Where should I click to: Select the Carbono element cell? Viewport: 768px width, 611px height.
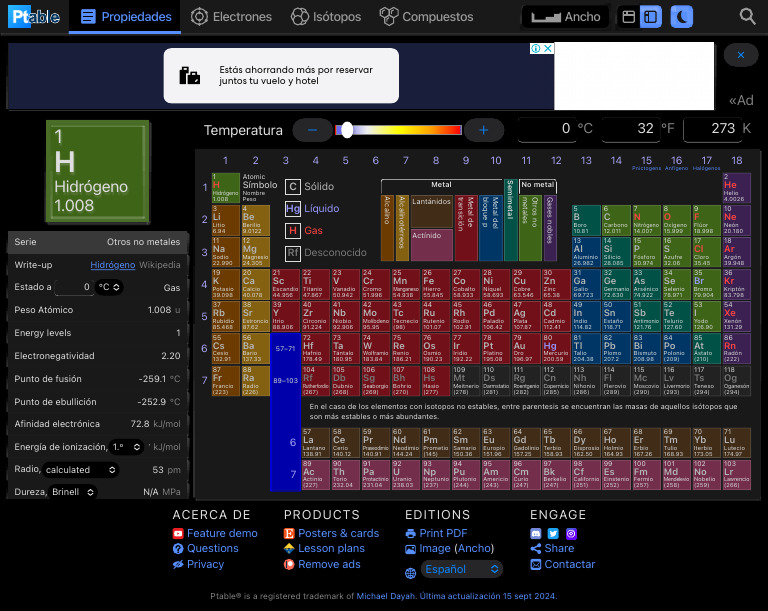point(616,220)
